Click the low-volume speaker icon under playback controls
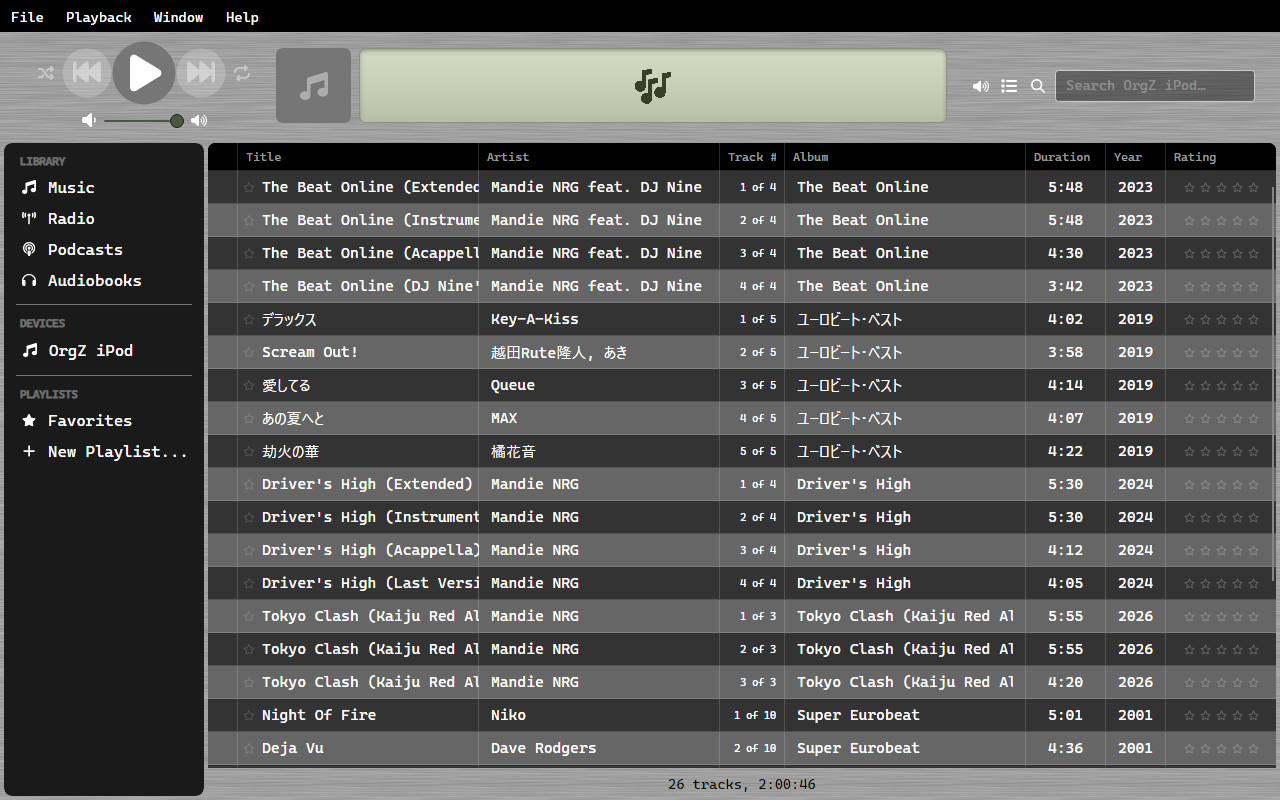The image size is (1280, 800). [89, 120]
